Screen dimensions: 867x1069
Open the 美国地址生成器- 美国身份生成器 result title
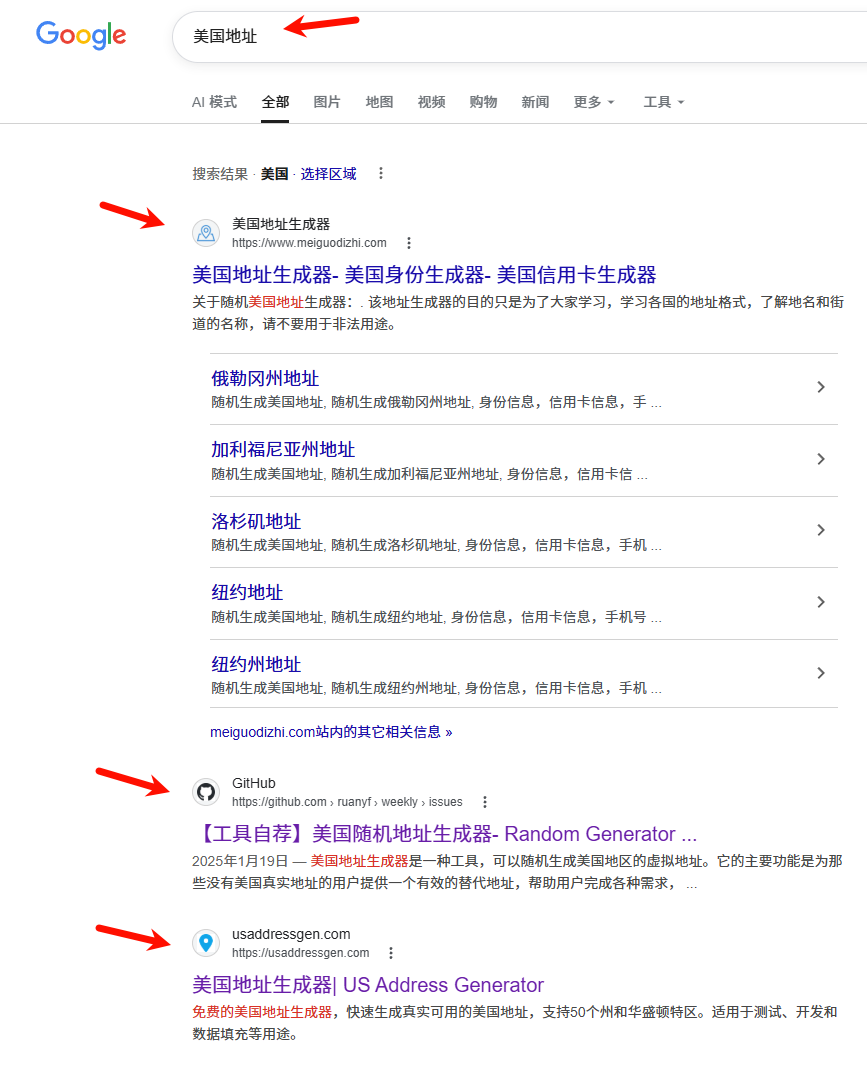tap(424, 275)
